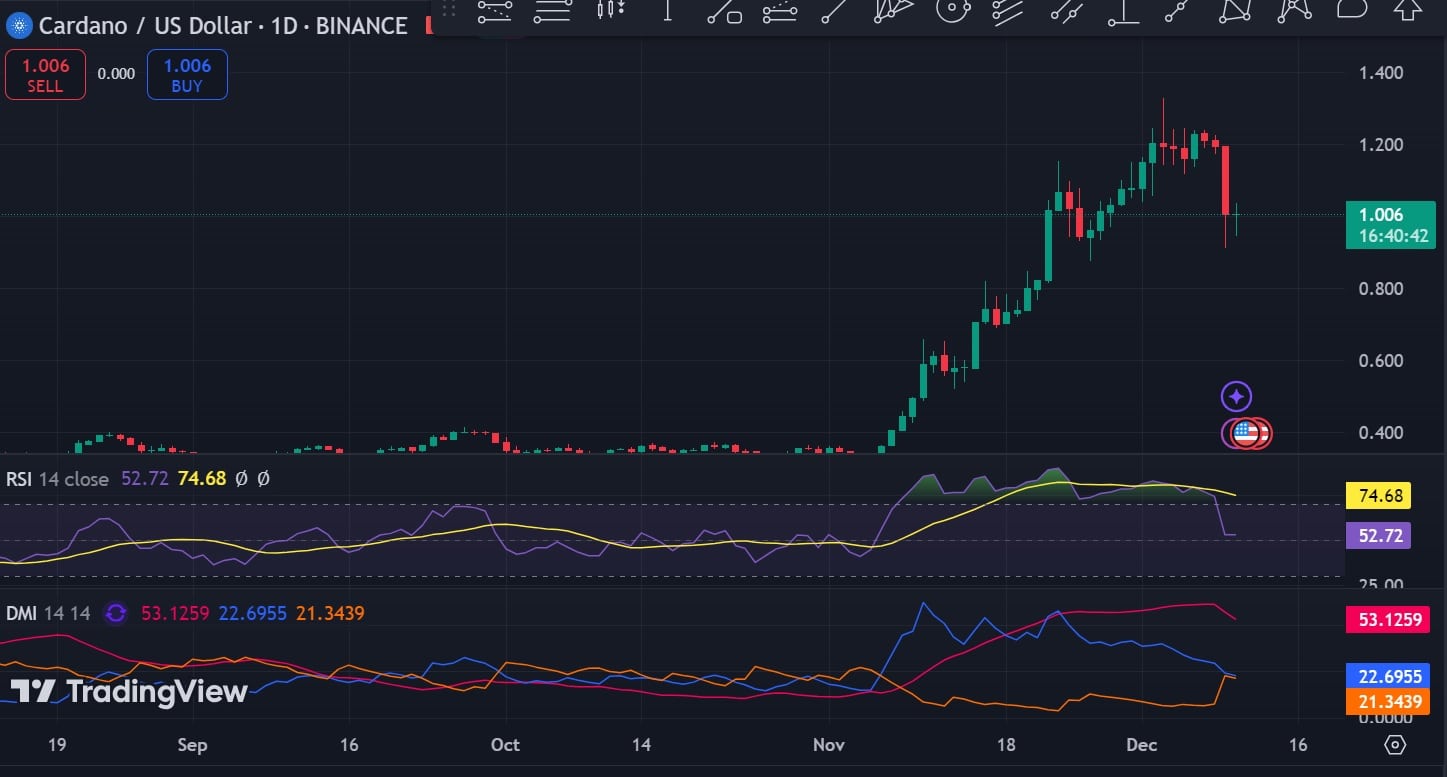
Task: Select the horizontal lines drawing tool
Action: [x=551, y=11]
